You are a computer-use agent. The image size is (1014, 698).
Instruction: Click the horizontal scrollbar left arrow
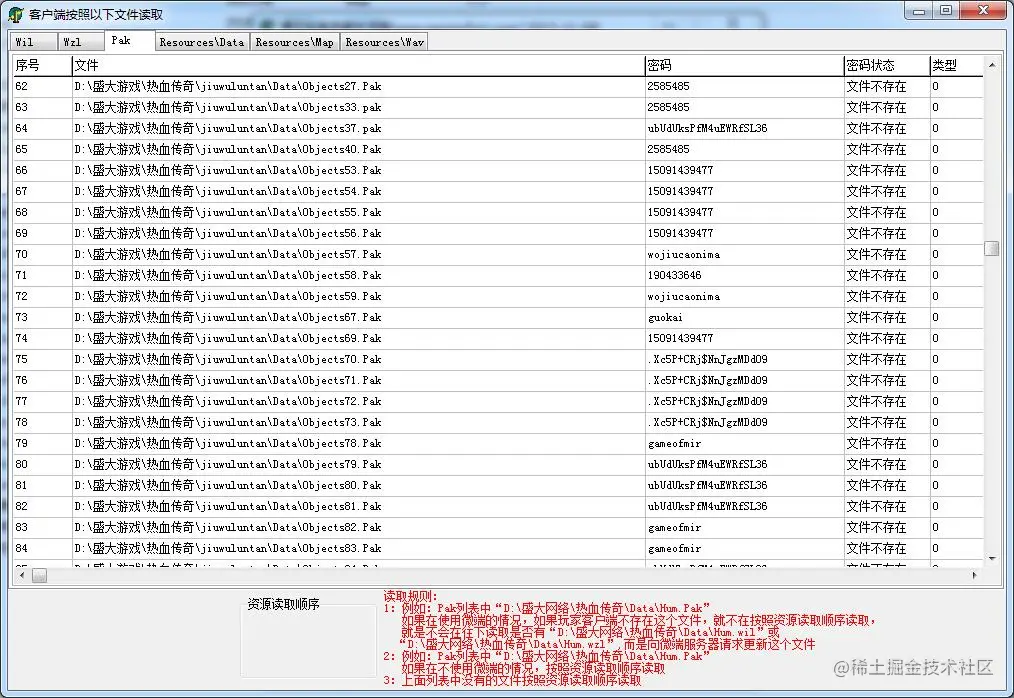click(22, 575)
